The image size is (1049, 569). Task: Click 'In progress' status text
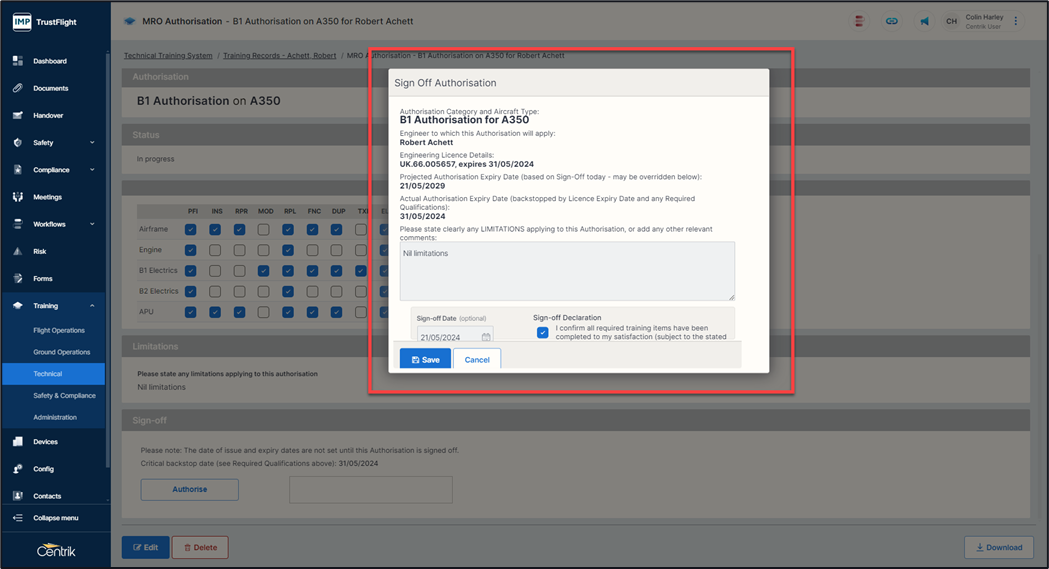coord(155,159)
